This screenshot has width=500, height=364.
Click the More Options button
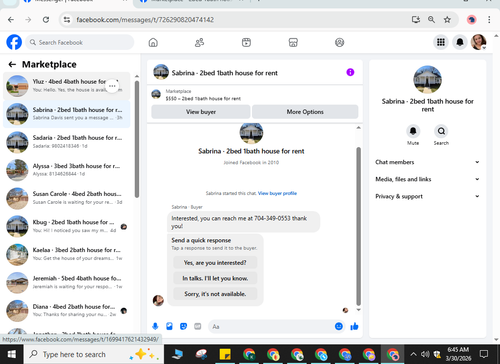[x=305, y=112]
